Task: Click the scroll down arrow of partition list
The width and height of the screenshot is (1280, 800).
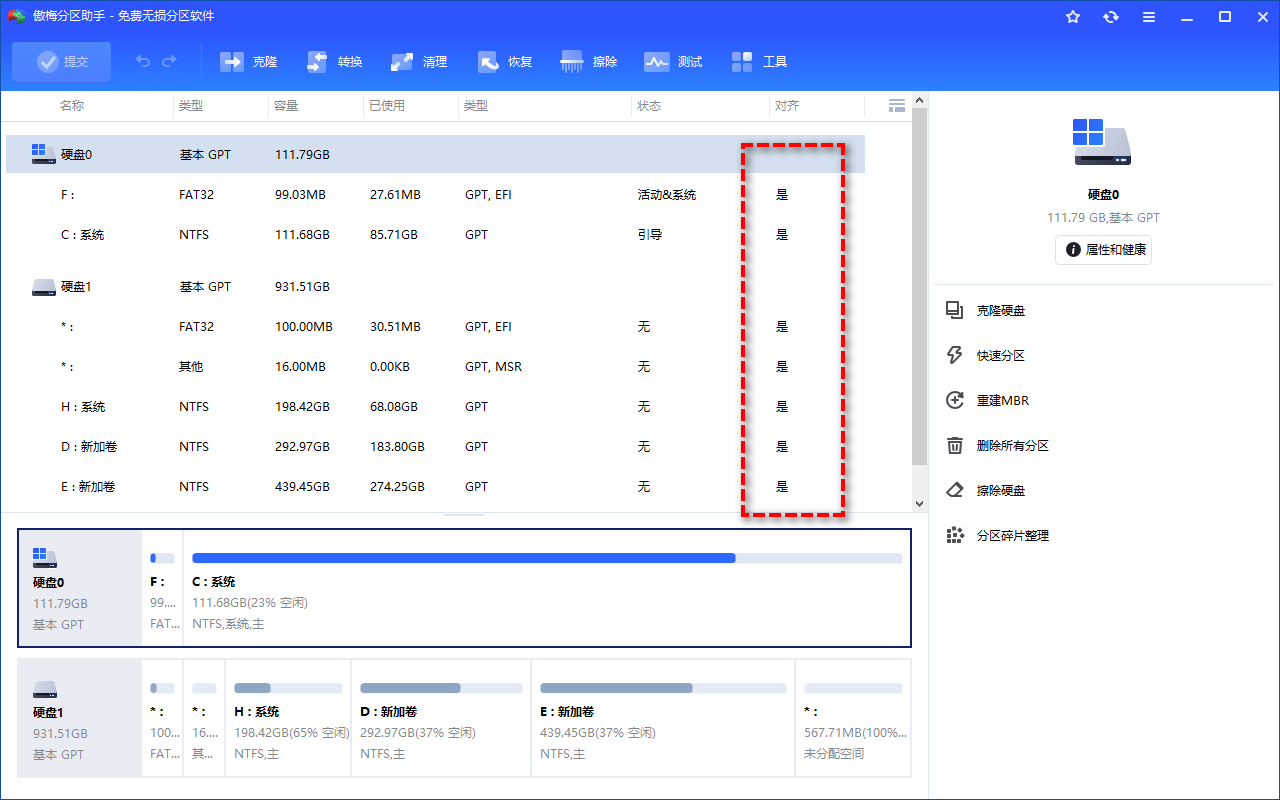Action: tap(919, 504)
